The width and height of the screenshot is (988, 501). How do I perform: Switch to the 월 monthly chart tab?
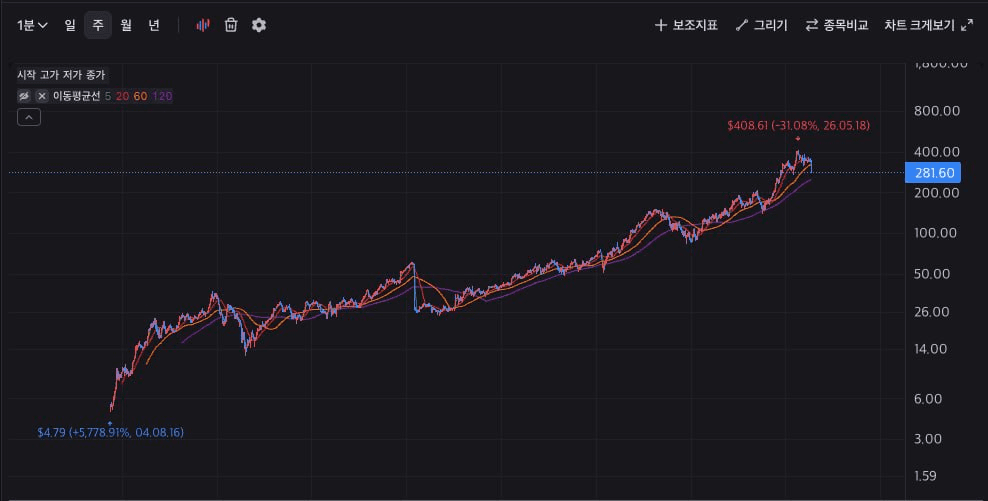click(126, 25)
